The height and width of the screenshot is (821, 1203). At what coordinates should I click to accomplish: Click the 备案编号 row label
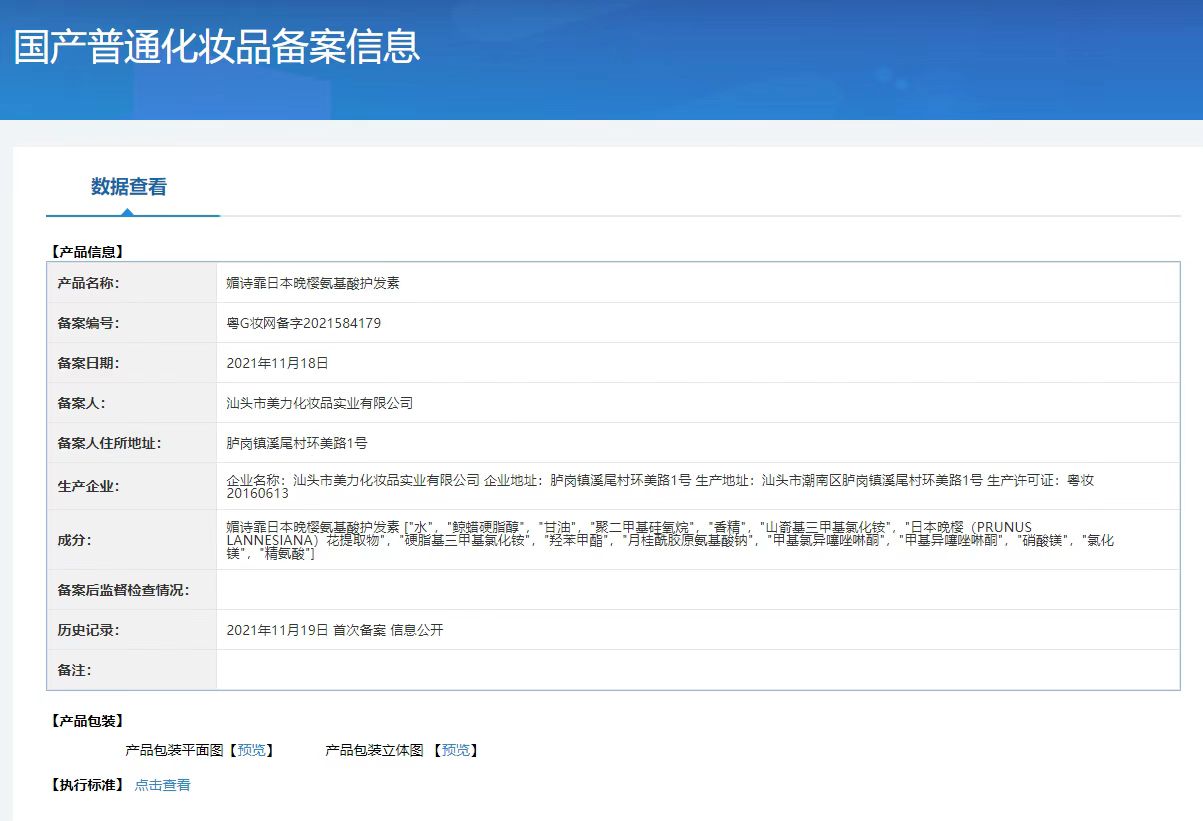89,323
